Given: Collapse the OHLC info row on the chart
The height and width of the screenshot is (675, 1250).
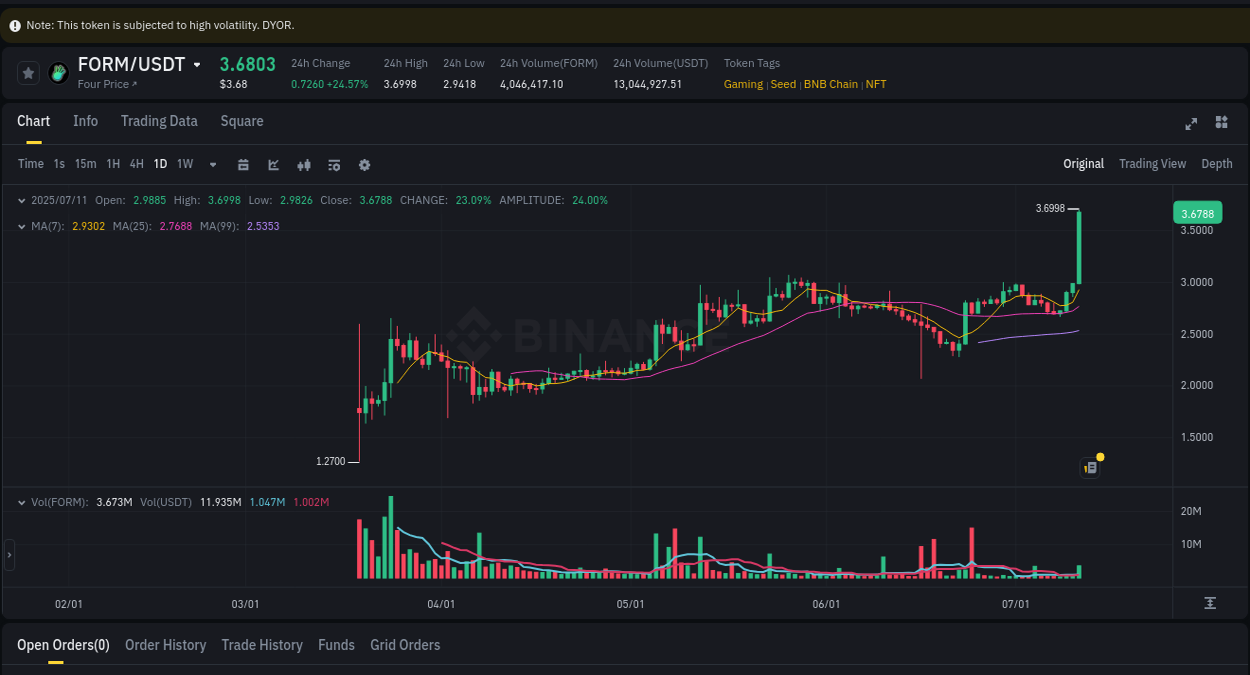Looking at the screenshot, I should pyautogui.click(x=22, y=200).
